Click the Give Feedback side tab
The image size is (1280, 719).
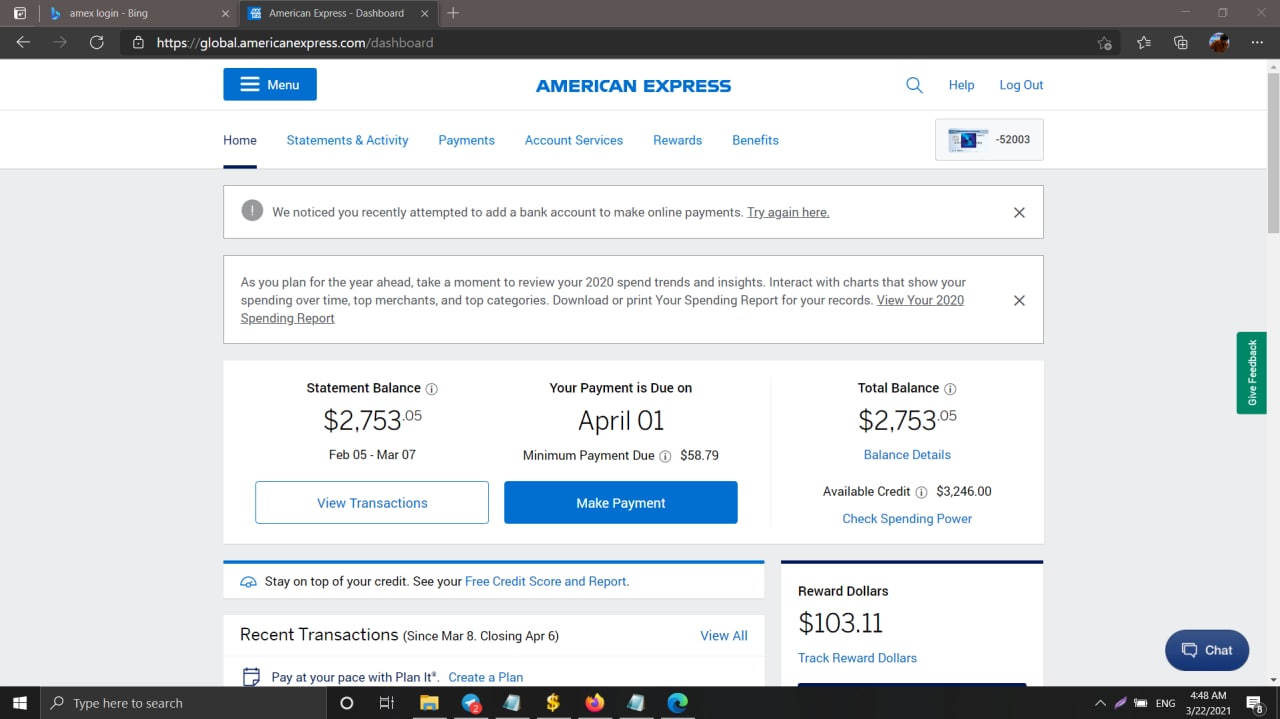[1251, 373]
